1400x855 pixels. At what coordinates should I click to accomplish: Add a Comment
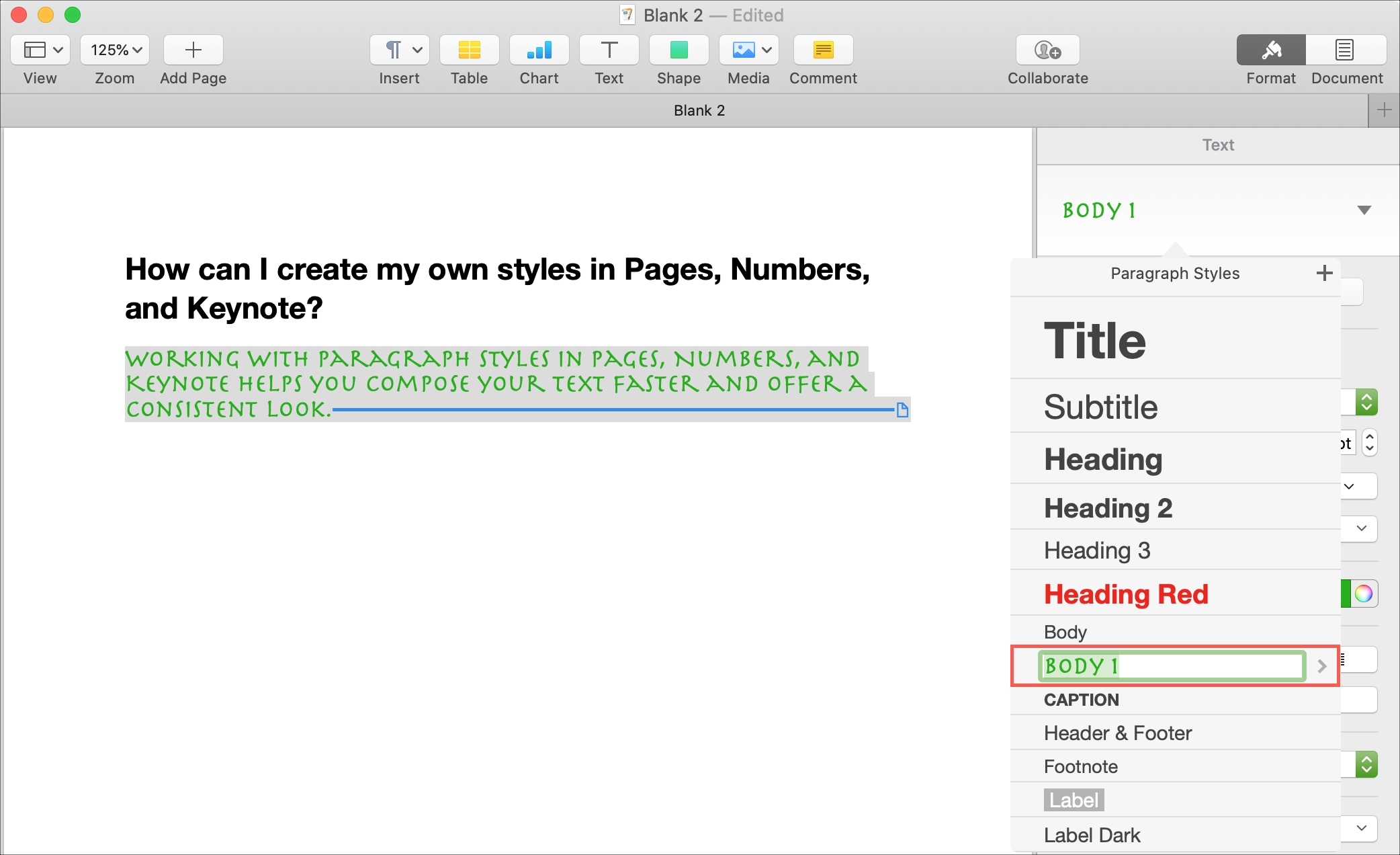tap(824, 50)
